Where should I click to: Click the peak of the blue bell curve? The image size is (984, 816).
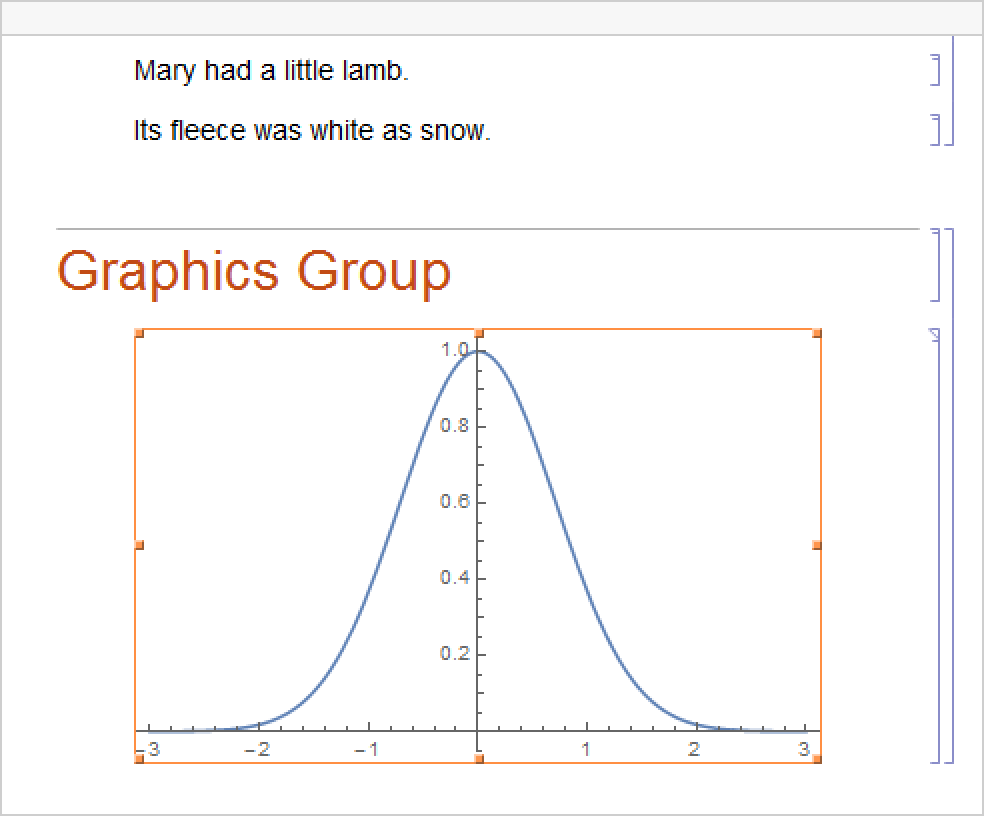479,351
